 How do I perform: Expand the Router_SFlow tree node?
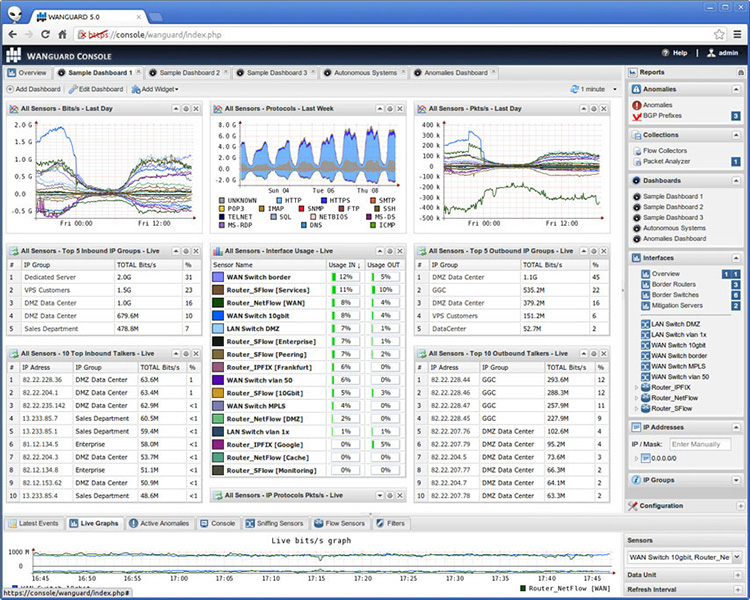(636, 409)
